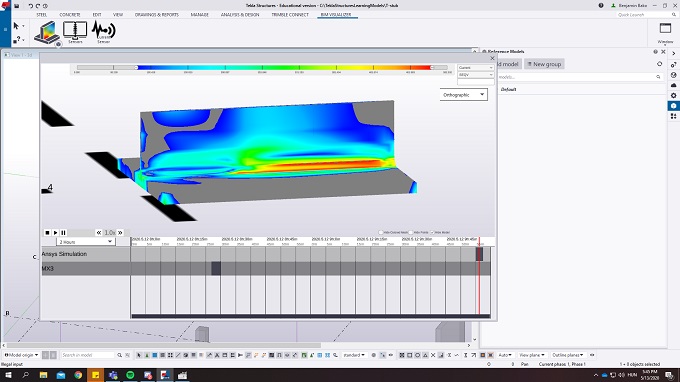Decrease playback speed with rewind arrows
Image resolution: width=680 pixels, height=382 pixels.
(x=99, y=233)
